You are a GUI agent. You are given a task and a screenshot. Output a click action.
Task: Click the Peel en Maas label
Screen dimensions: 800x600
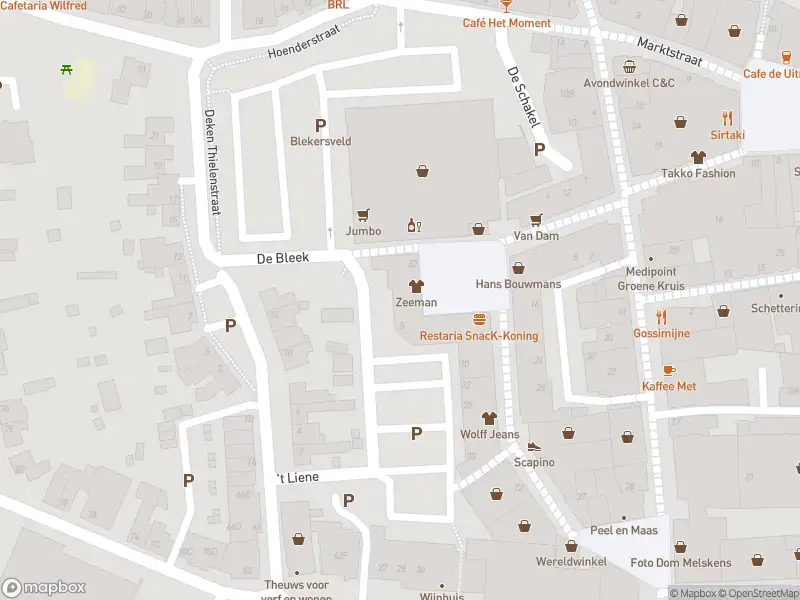[623, 531]
